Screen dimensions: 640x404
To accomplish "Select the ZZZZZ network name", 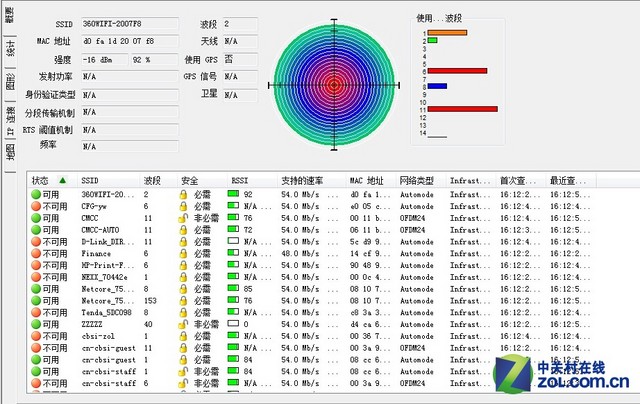I will pos(91,325).
